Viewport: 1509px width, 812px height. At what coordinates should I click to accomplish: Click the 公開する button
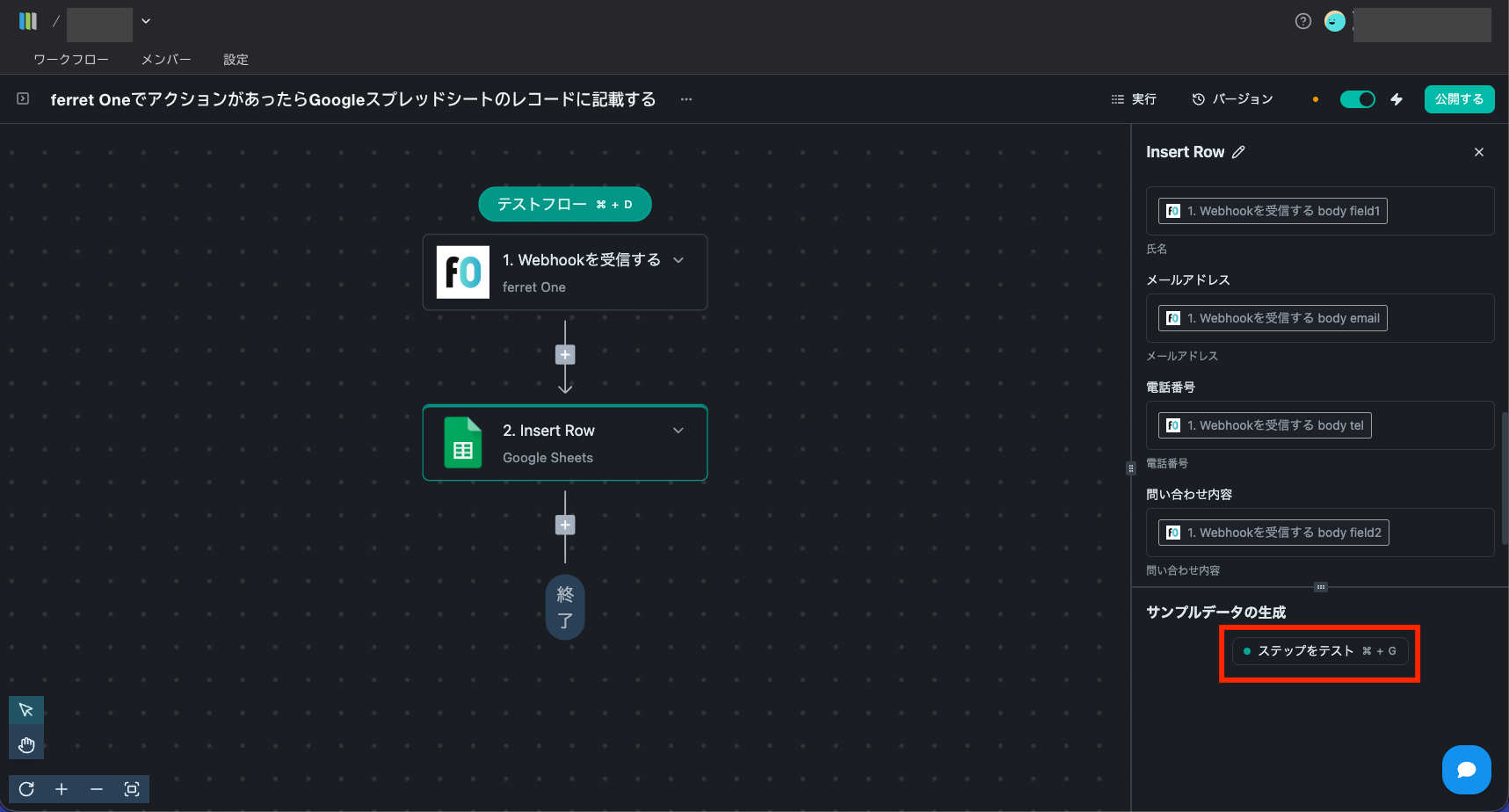point(1459,99)
